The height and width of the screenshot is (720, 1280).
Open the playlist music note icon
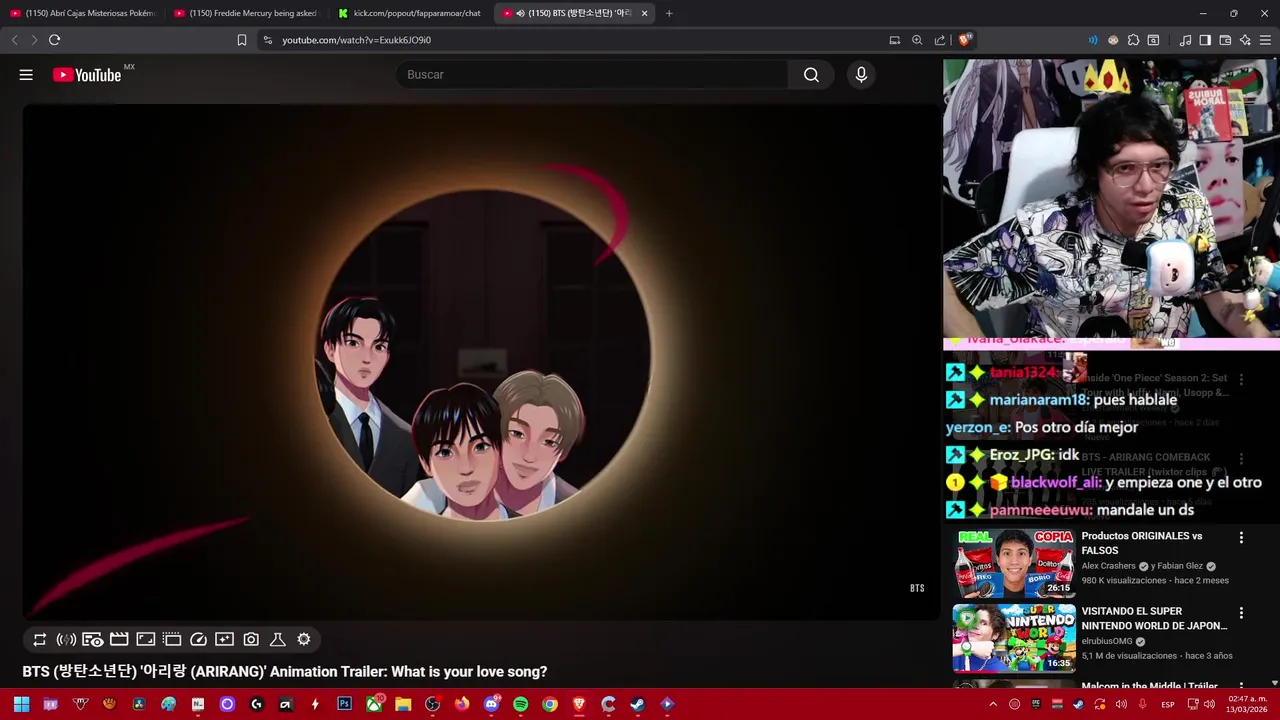(1185, 40)
